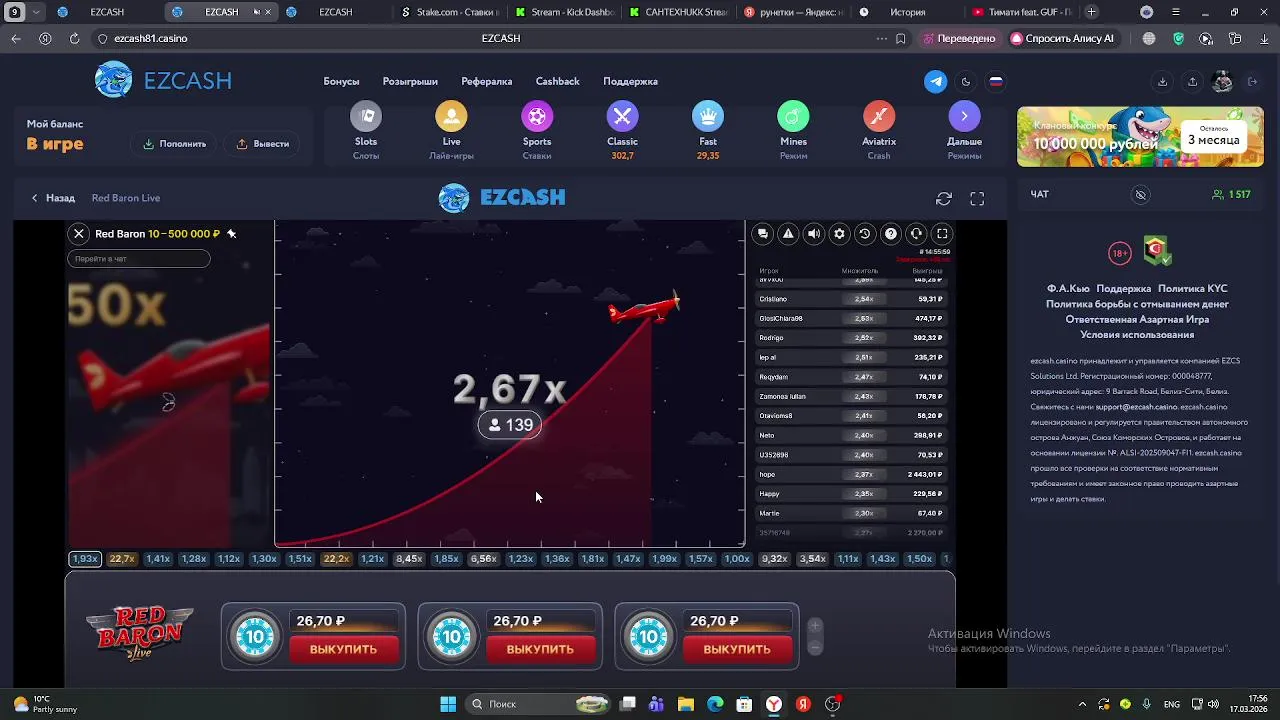
Task: Mute game sound with speaker icon
Action: (813, 234)
